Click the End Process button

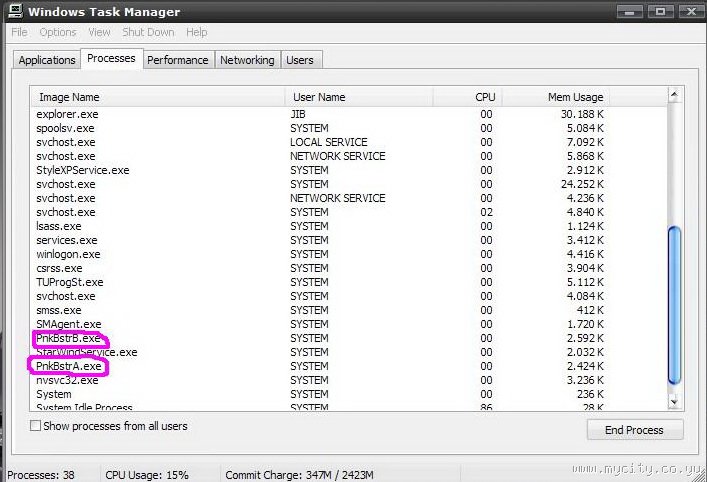tap(635, 430)
